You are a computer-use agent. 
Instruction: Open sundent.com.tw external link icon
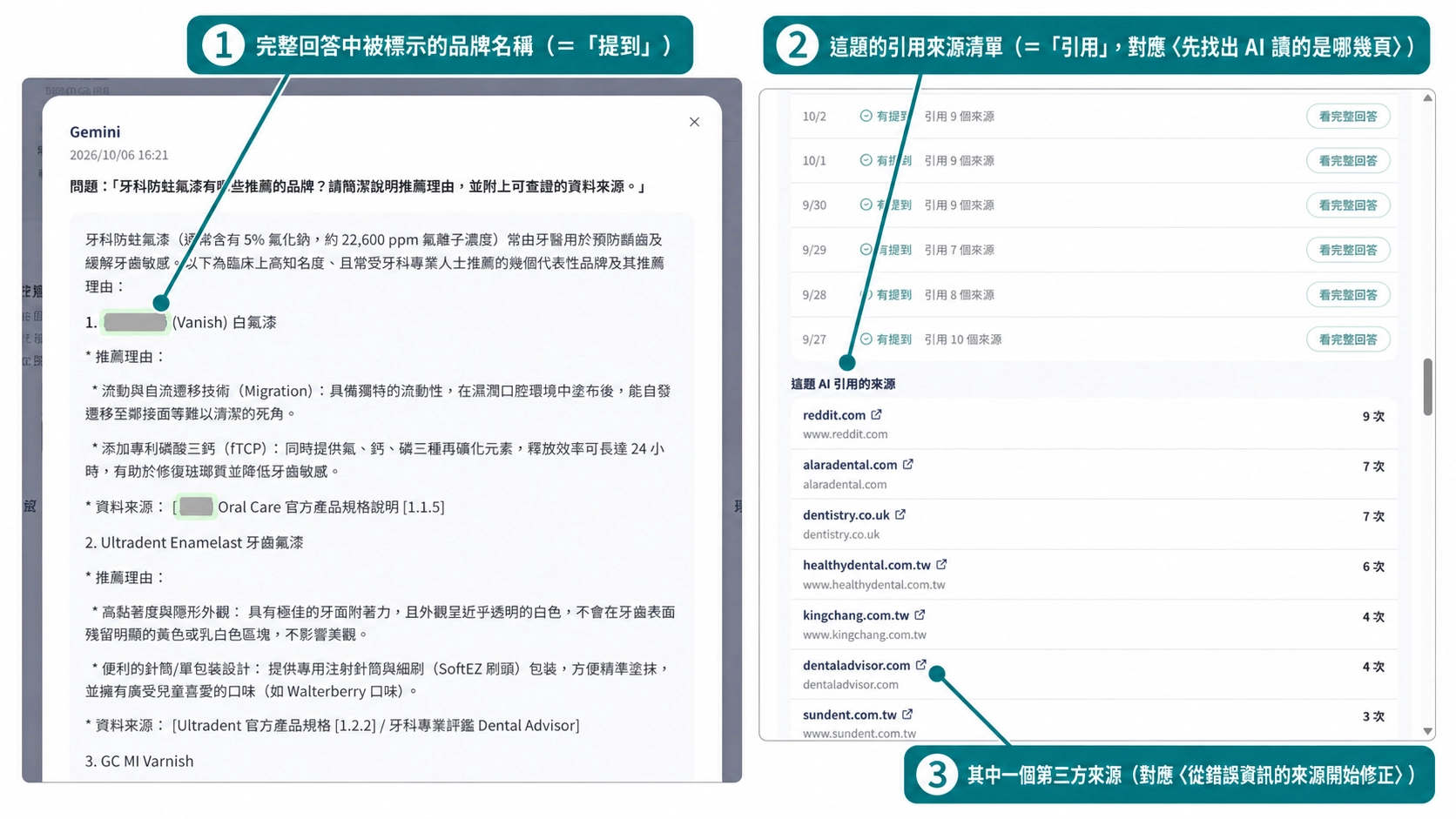click(907, 714)
